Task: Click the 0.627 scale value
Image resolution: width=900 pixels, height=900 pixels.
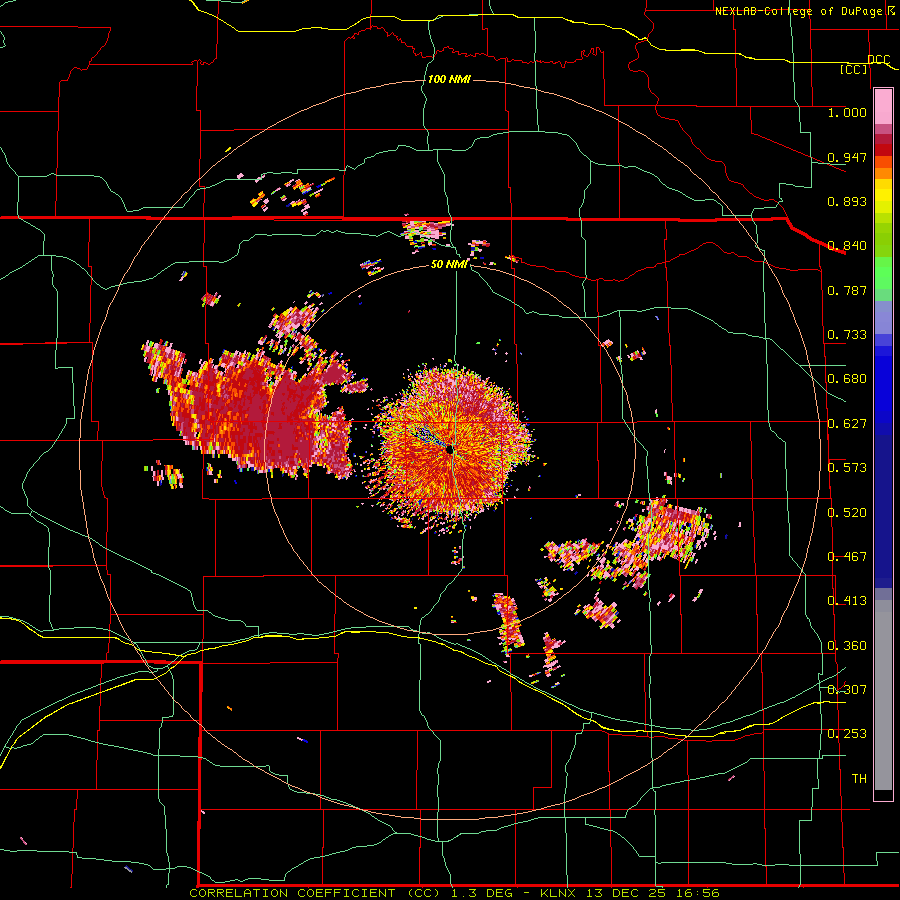Action: pos(847,424)
